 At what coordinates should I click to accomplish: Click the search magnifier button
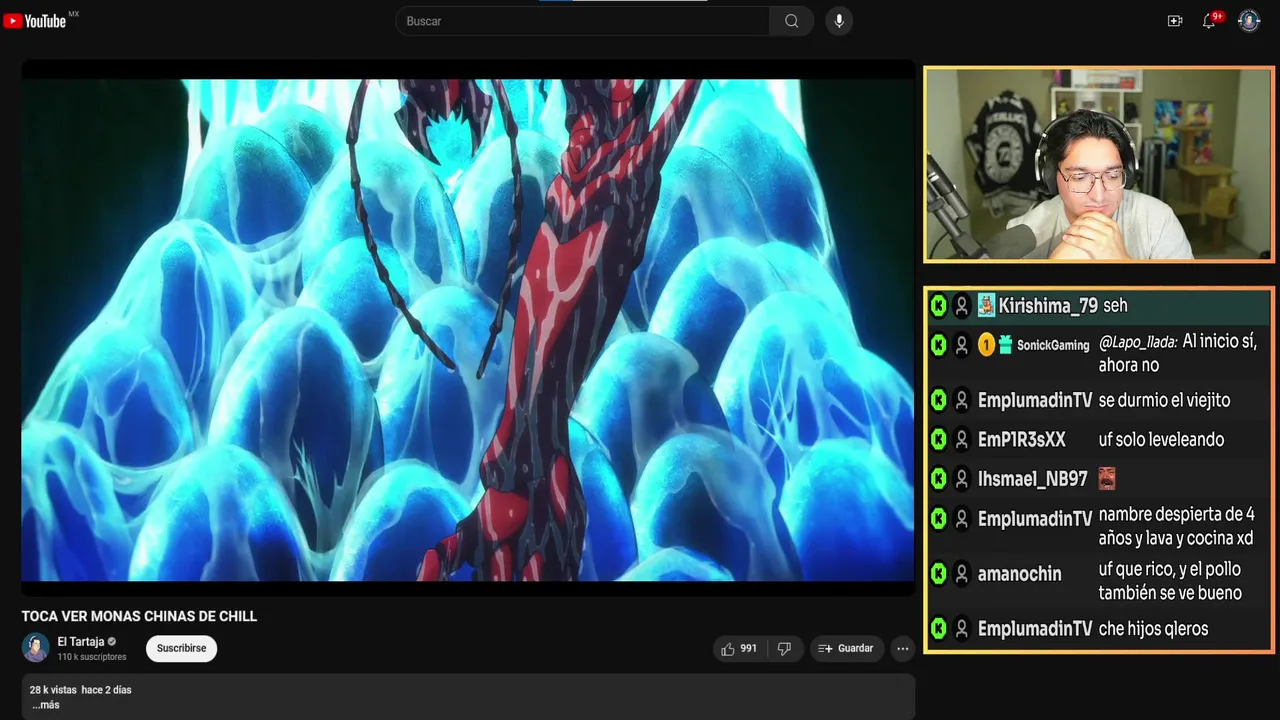coord(791,21)
